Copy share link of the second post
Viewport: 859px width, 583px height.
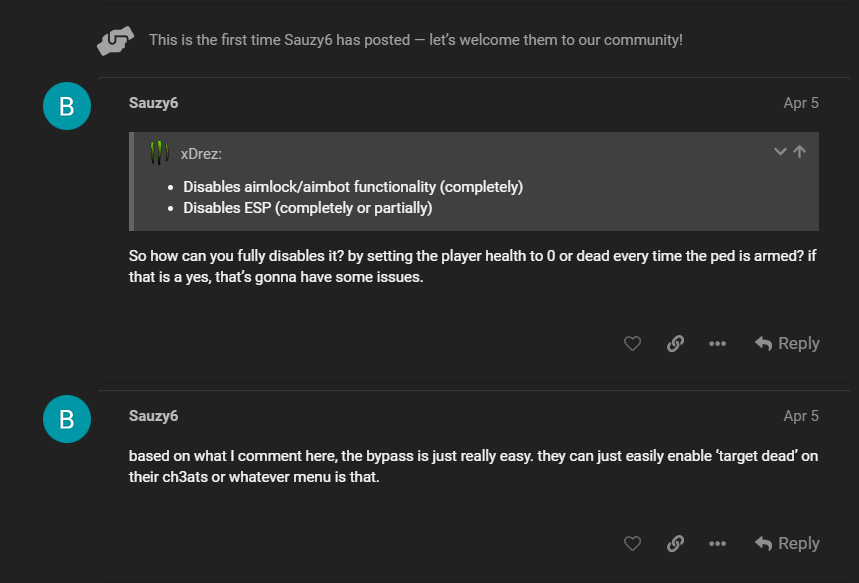675,544
